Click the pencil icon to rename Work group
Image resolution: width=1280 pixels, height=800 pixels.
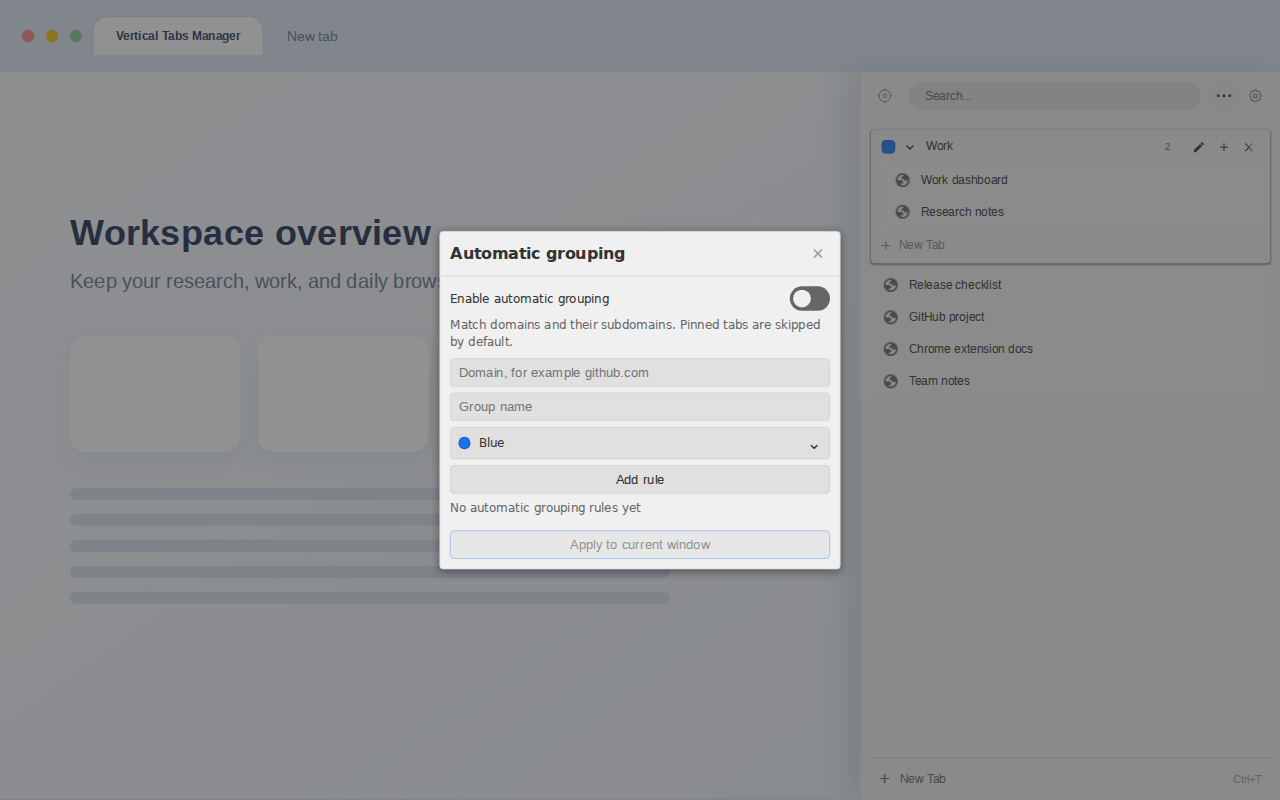(x=1199, y=147)
